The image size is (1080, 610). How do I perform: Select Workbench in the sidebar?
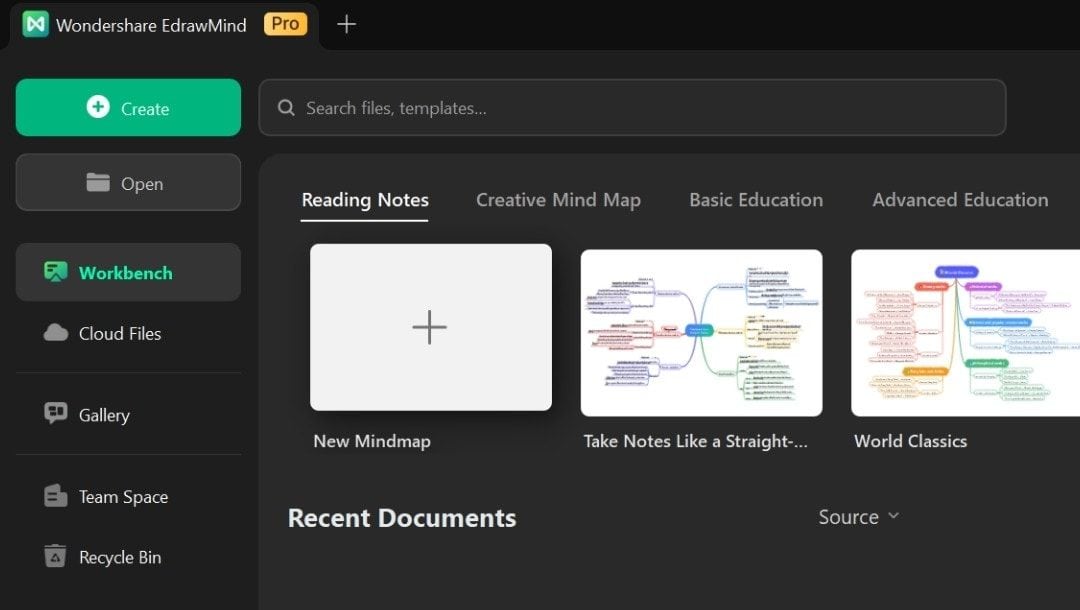pos(128,273)
